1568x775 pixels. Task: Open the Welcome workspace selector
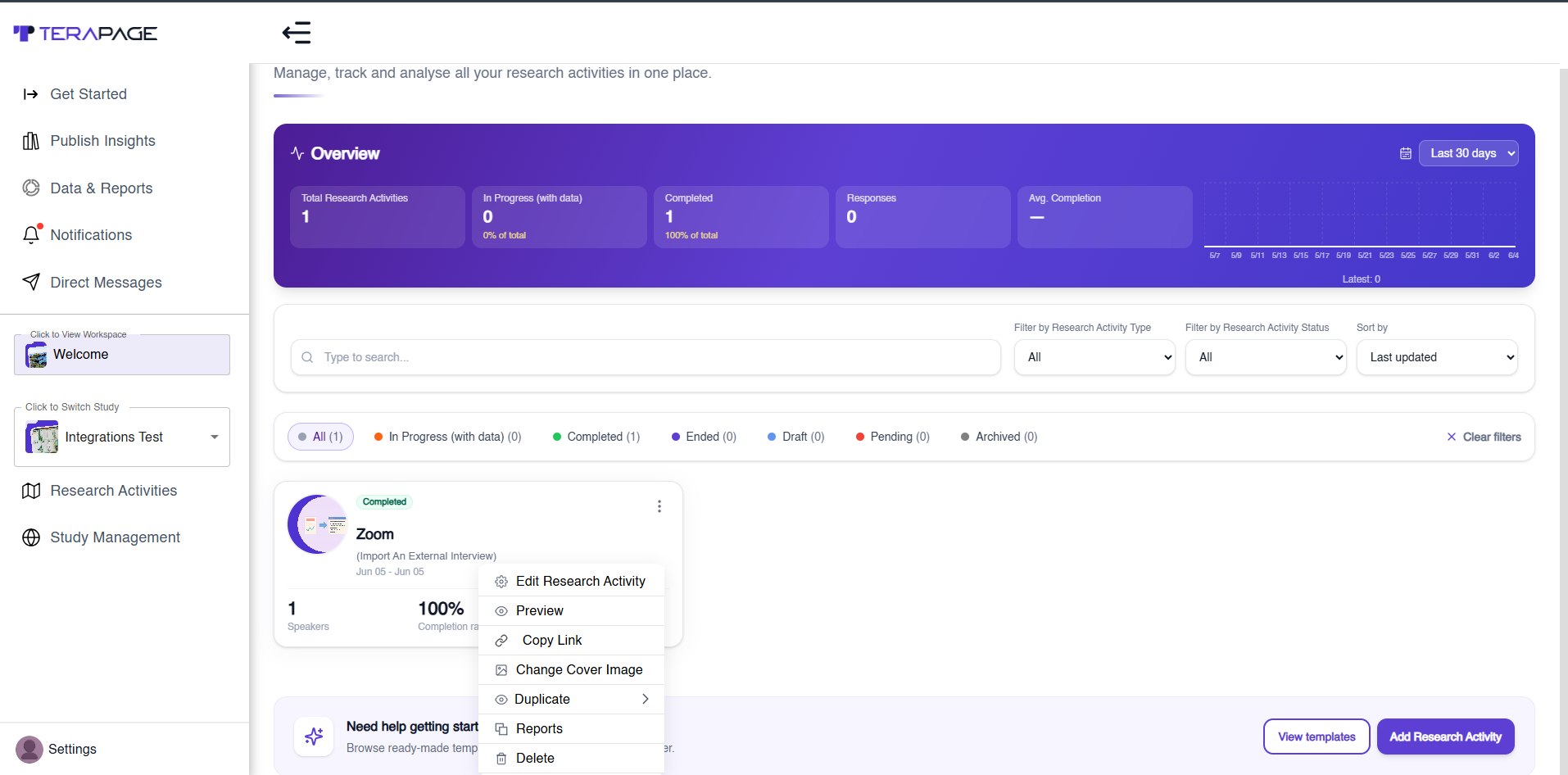tap(122, 355)
